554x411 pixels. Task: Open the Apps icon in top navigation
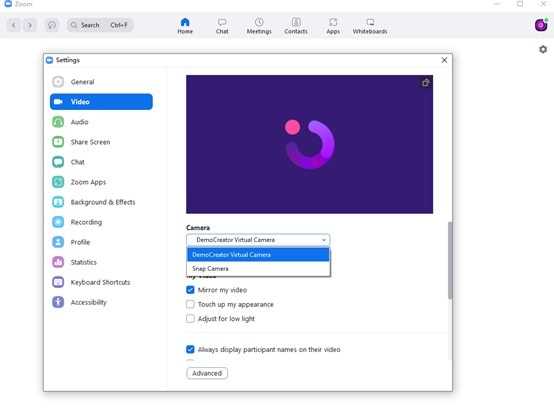click(x=333, y=22)
